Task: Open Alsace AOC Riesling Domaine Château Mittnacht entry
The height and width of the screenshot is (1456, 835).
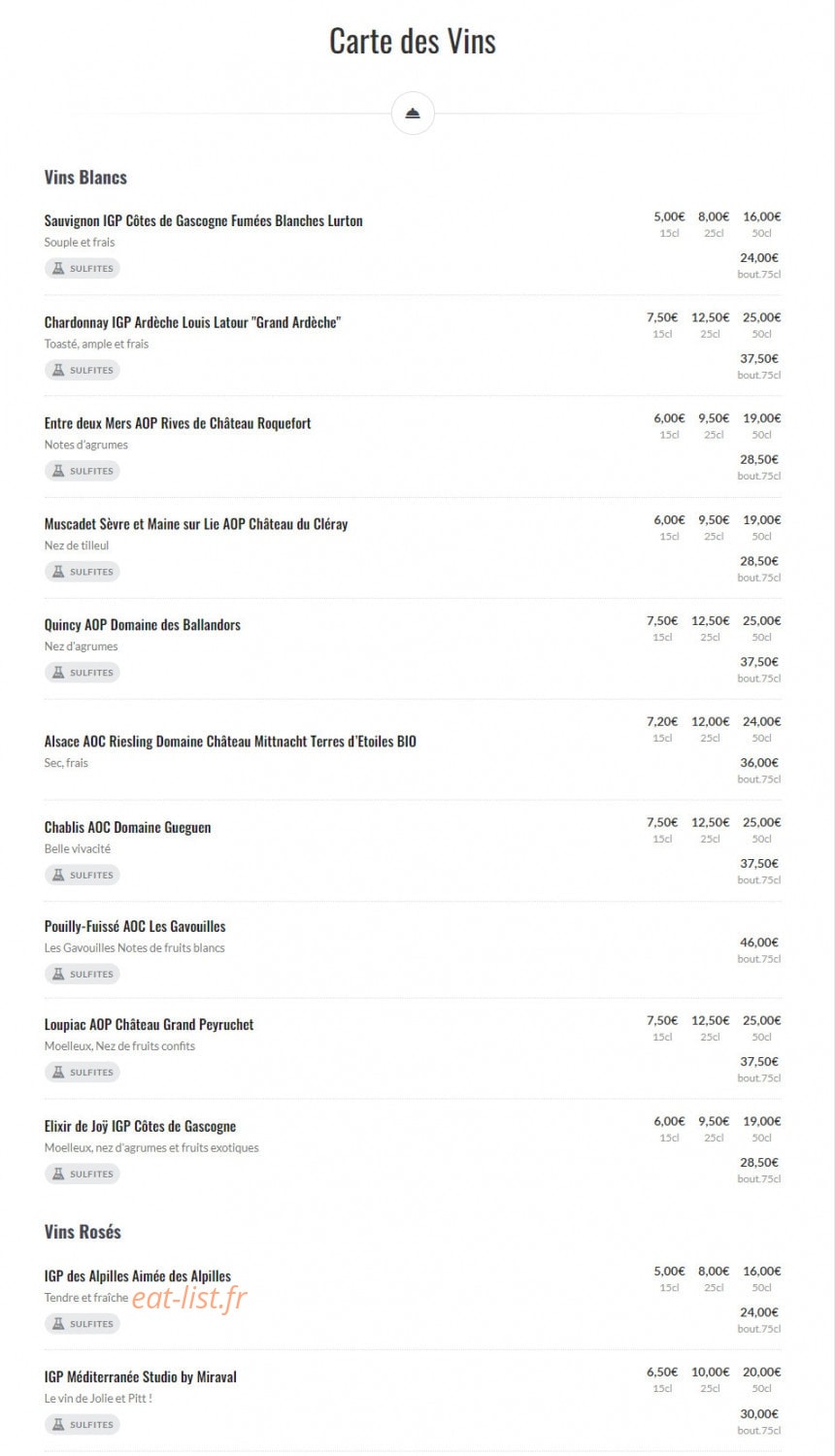Action: click(230, 742)
